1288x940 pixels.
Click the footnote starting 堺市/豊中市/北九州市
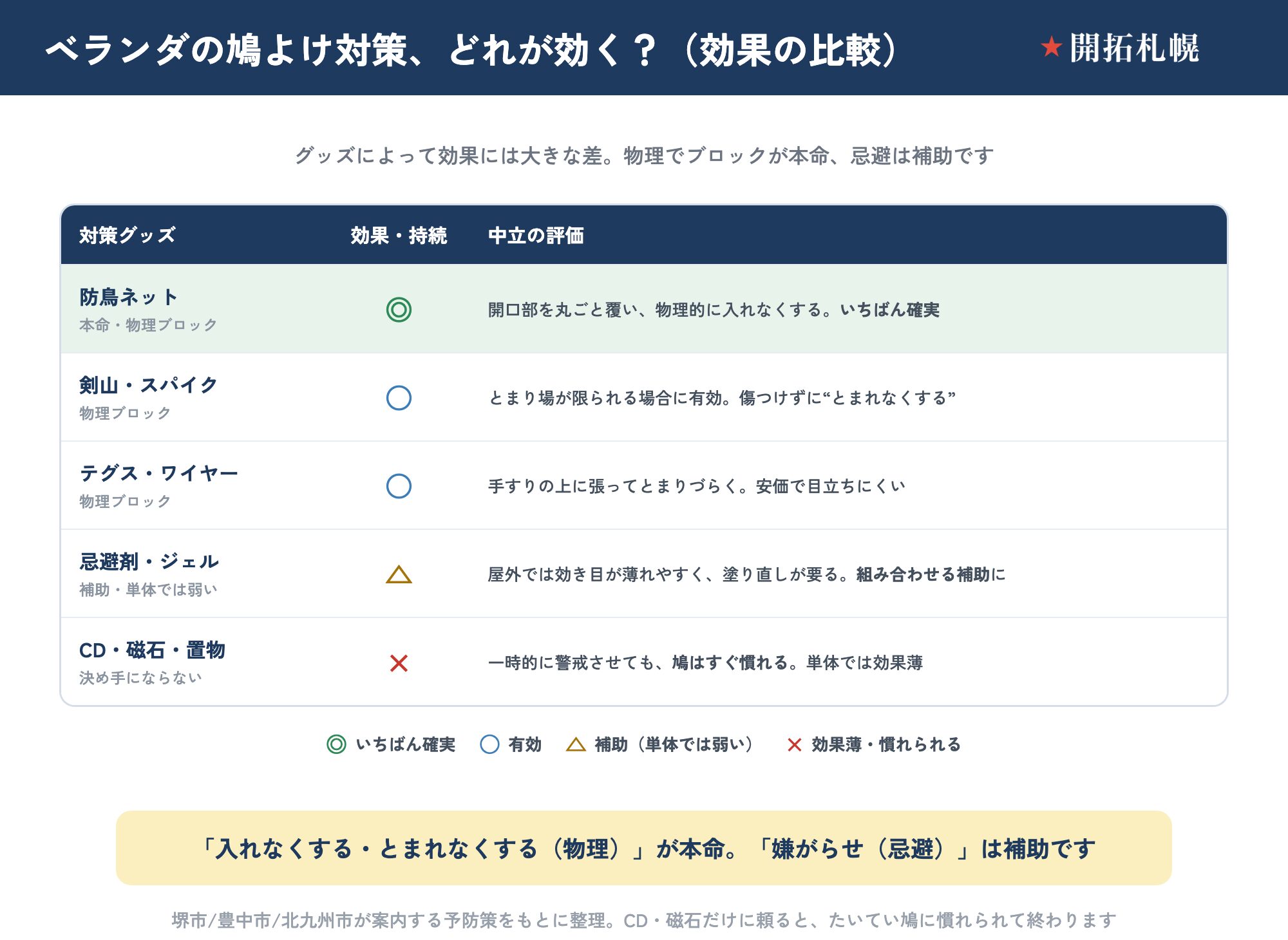click(x=644, y=920)
